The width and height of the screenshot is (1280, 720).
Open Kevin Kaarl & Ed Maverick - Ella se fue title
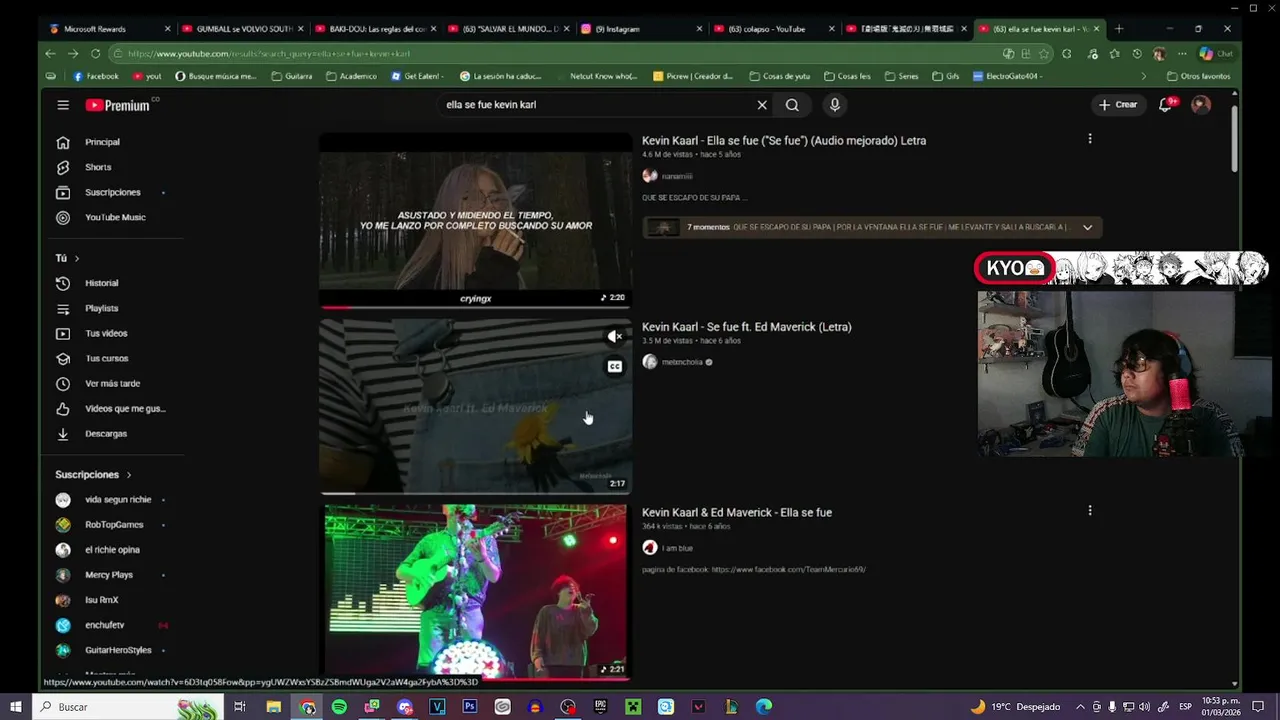pyautogui.click(x=737, y=512)
